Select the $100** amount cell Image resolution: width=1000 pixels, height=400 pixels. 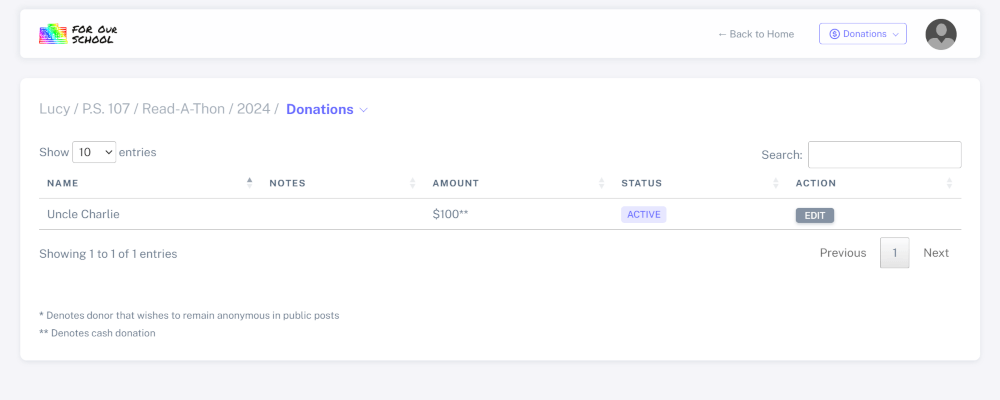450,214
